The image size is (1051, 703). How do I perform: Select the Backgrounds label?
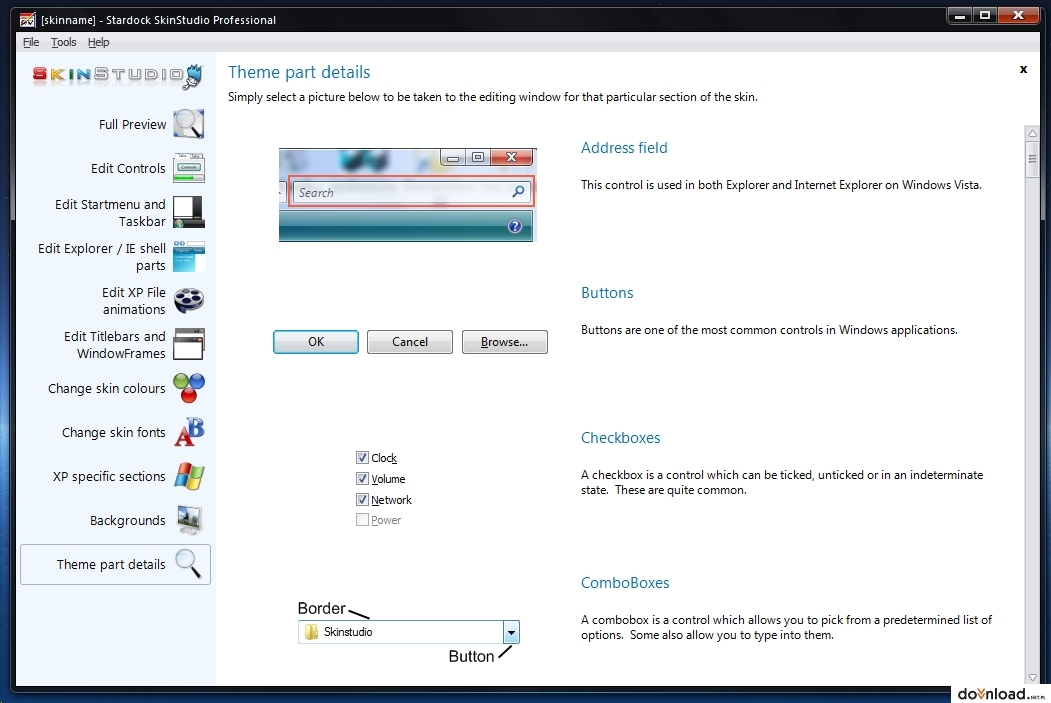[x=127, y=520]
